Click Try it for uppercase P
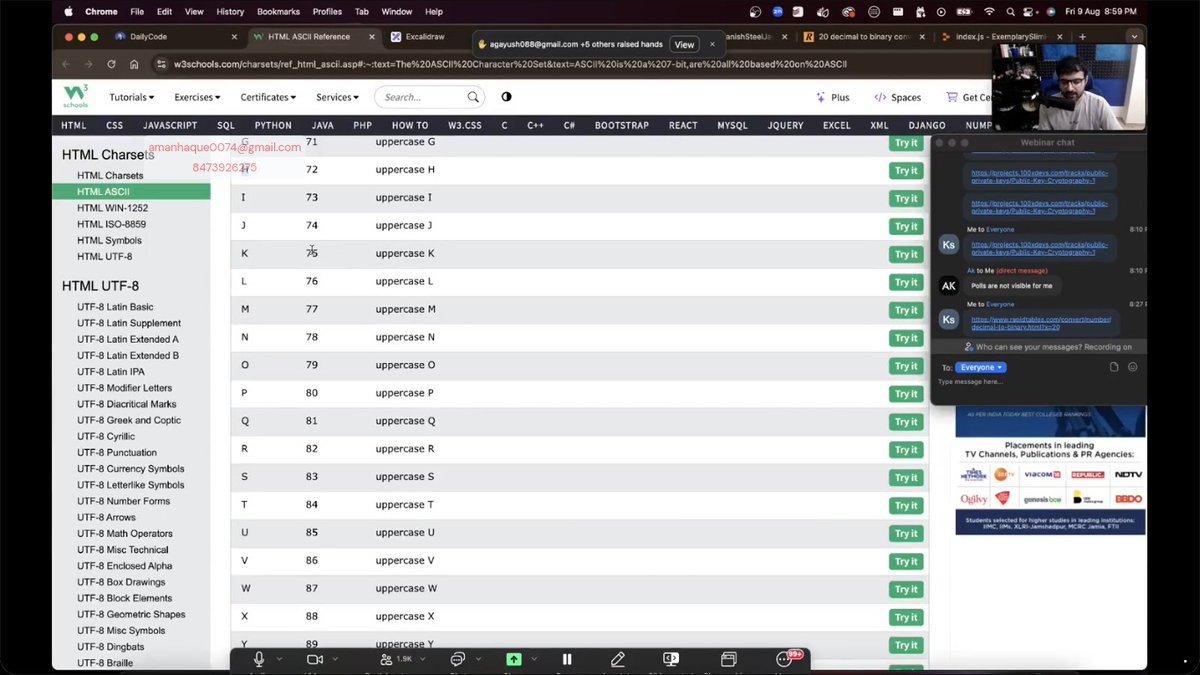Screen dimensions: 1200x675 click(x=906, y=394)
